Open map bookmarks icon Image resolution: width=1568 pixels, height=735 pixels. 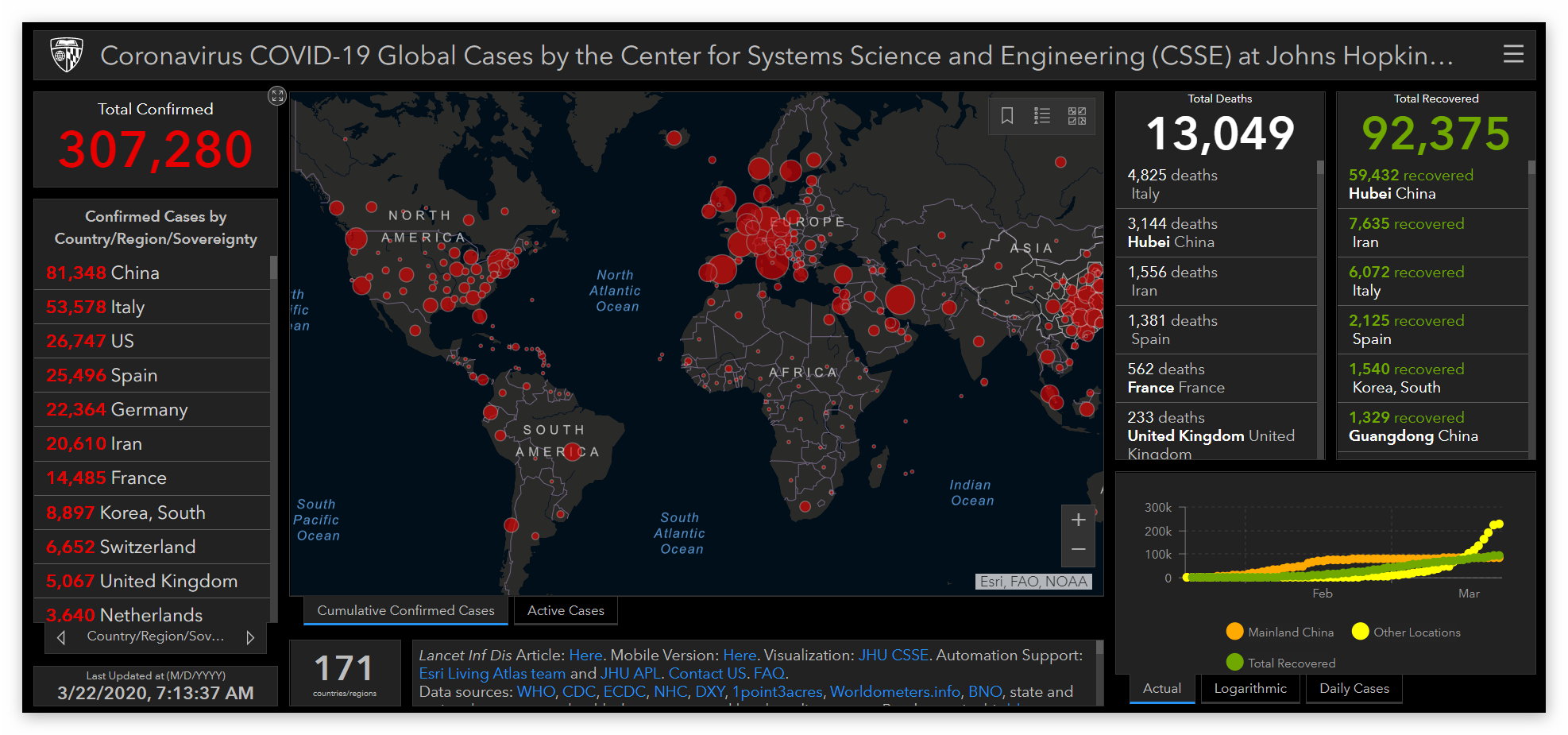click(1007, 116)
